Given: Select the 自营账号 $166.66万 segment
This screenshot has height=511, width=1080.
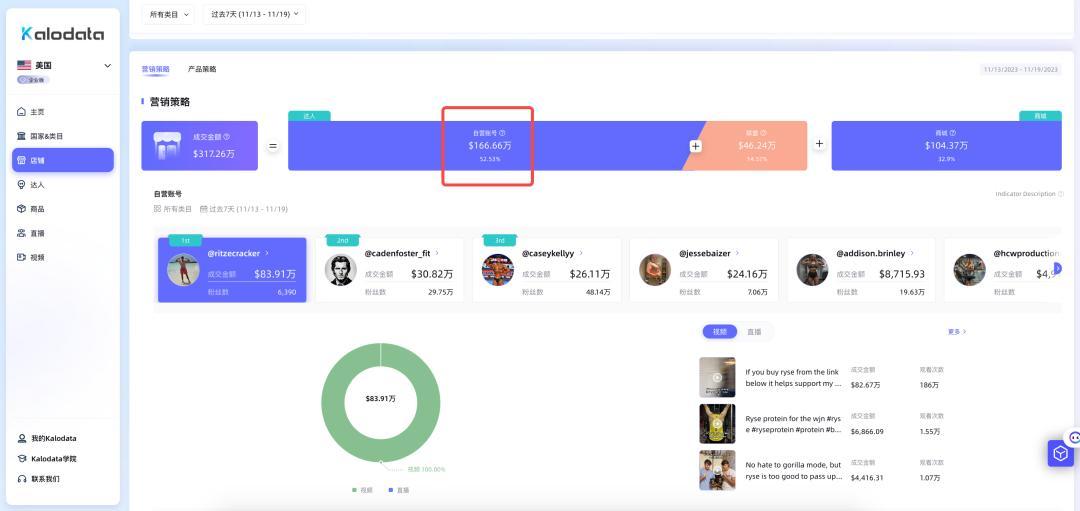Looking at the screenshot, I should pyautogui.click(x=488, y=145).
